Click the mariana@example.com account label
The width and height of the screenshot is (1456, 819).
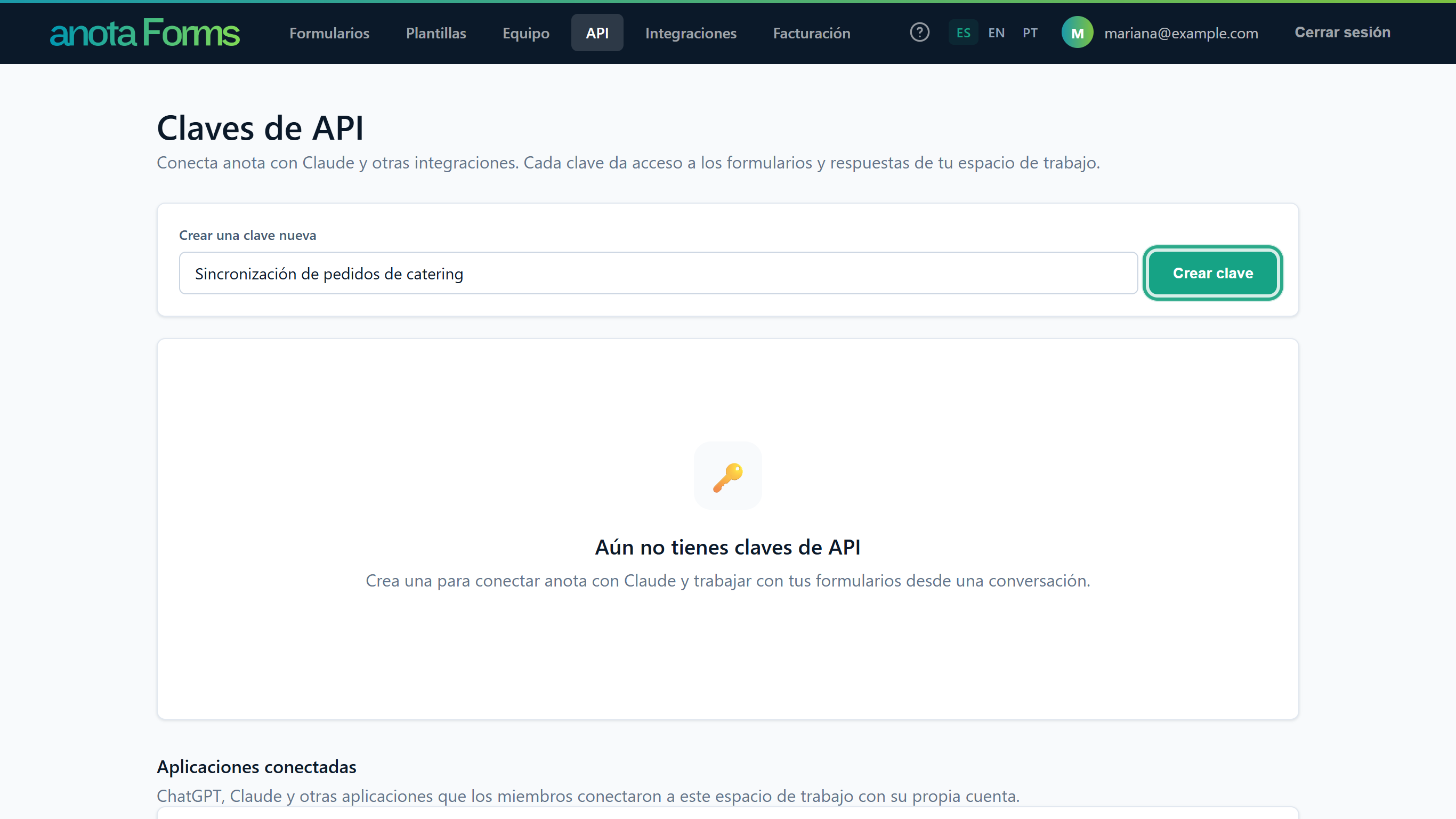(x=1181, y=34)
